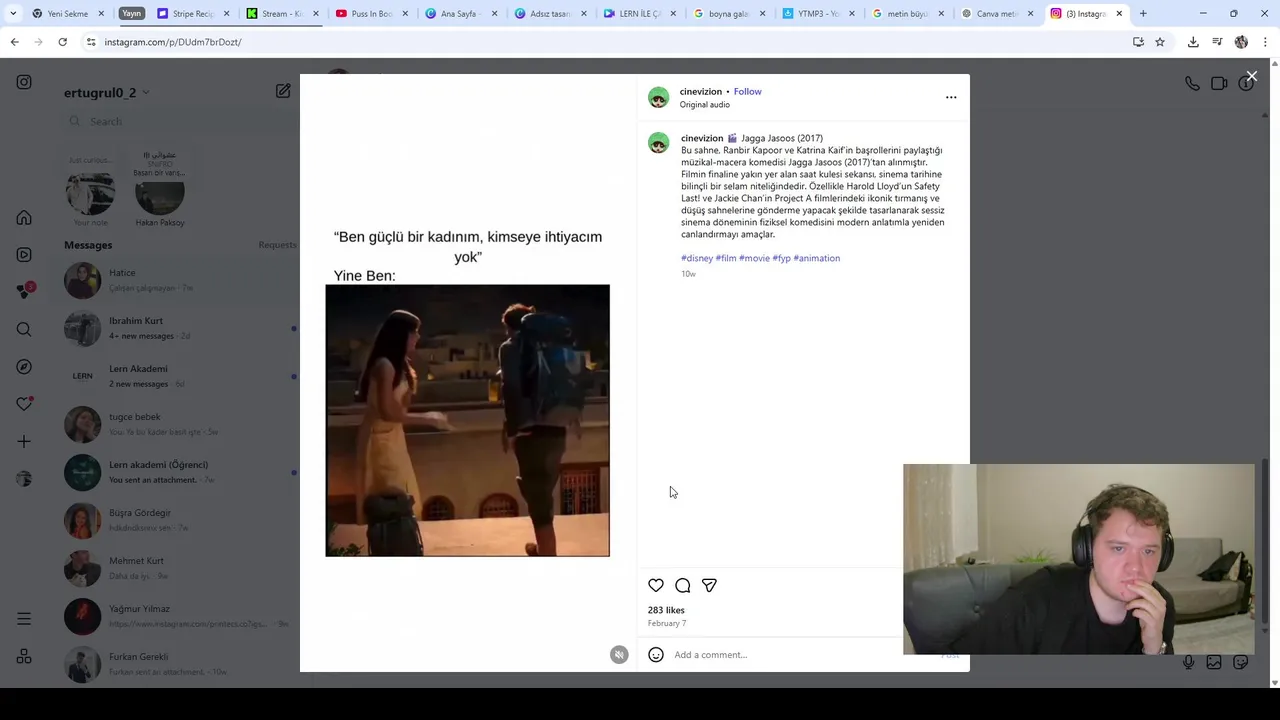1280x720 pixels.
Task: Switch to the Yeni Sekme tab
Action: 68,14
